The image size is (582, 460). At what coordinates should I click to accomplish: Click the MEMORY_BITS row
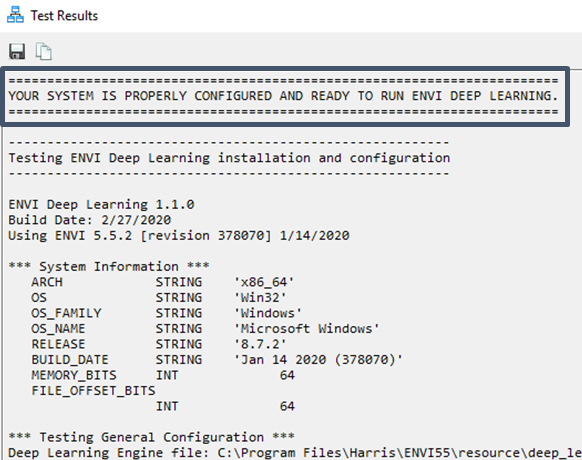(x=163, y=375)
